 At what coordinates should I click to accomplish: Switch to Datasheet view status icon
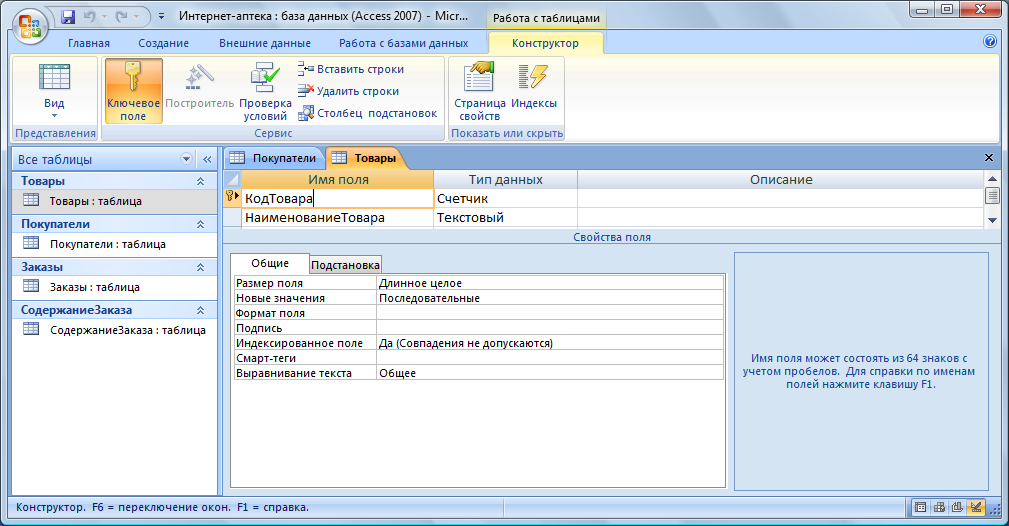pos(921,507)
